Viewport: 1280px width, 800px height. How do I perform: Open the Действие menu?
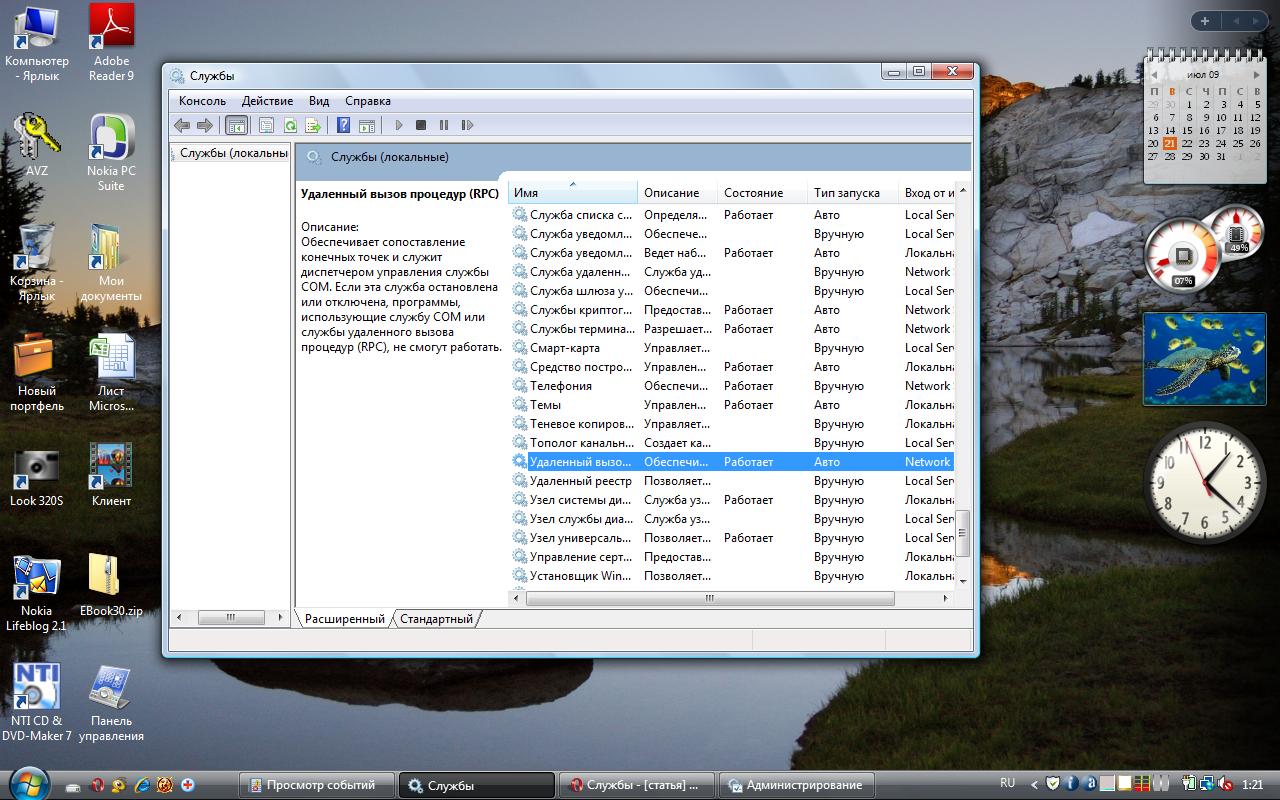click(267, 101)
